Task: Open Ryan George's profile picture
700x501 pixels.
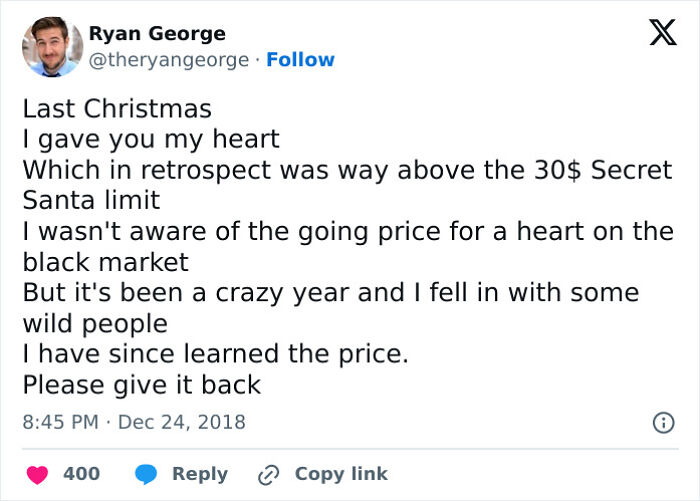Action: pos(50,46)
